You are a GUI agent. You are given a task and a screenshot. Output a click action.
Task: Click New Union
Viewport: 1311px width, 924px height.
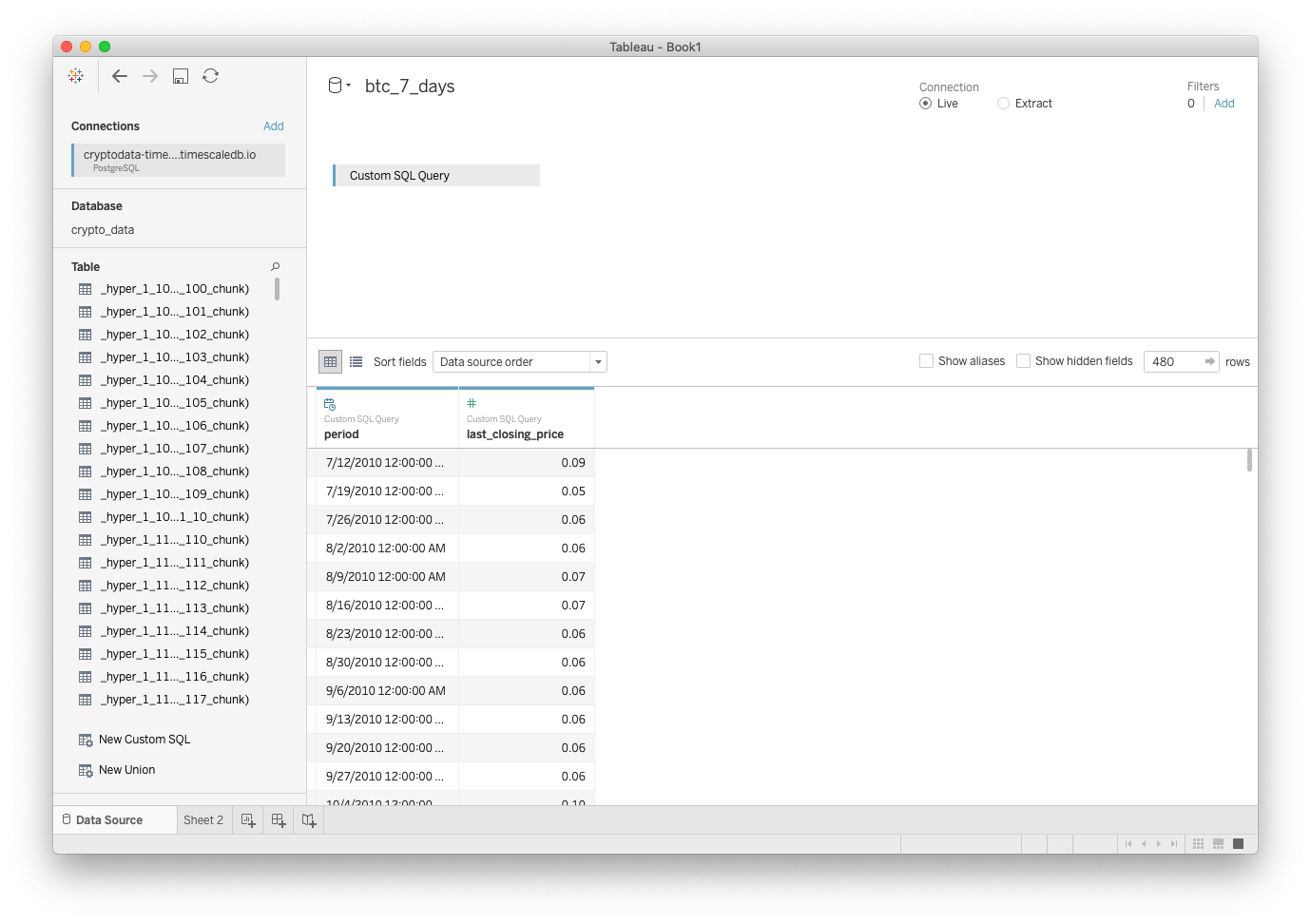pos(127,770)
